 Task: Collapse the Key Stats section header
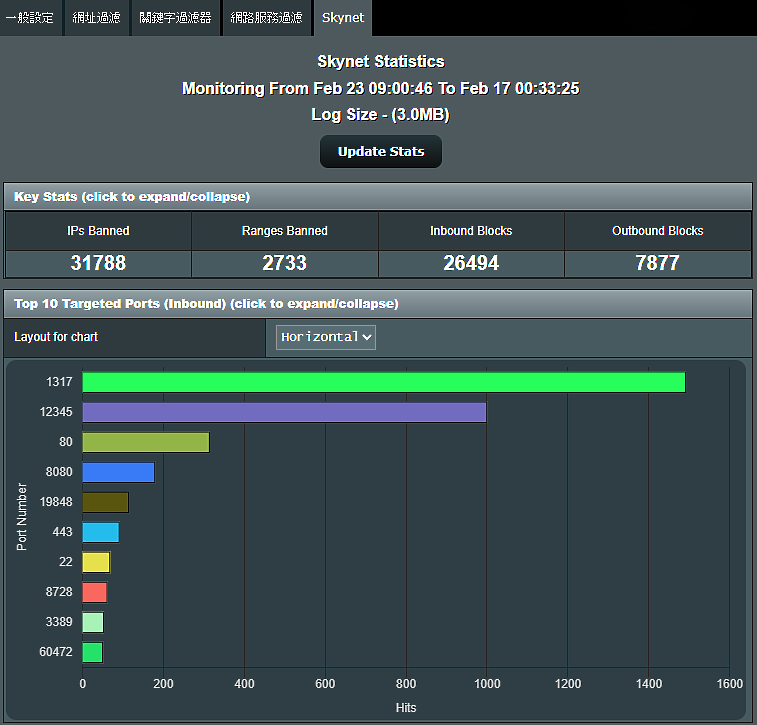pos(378,196)
